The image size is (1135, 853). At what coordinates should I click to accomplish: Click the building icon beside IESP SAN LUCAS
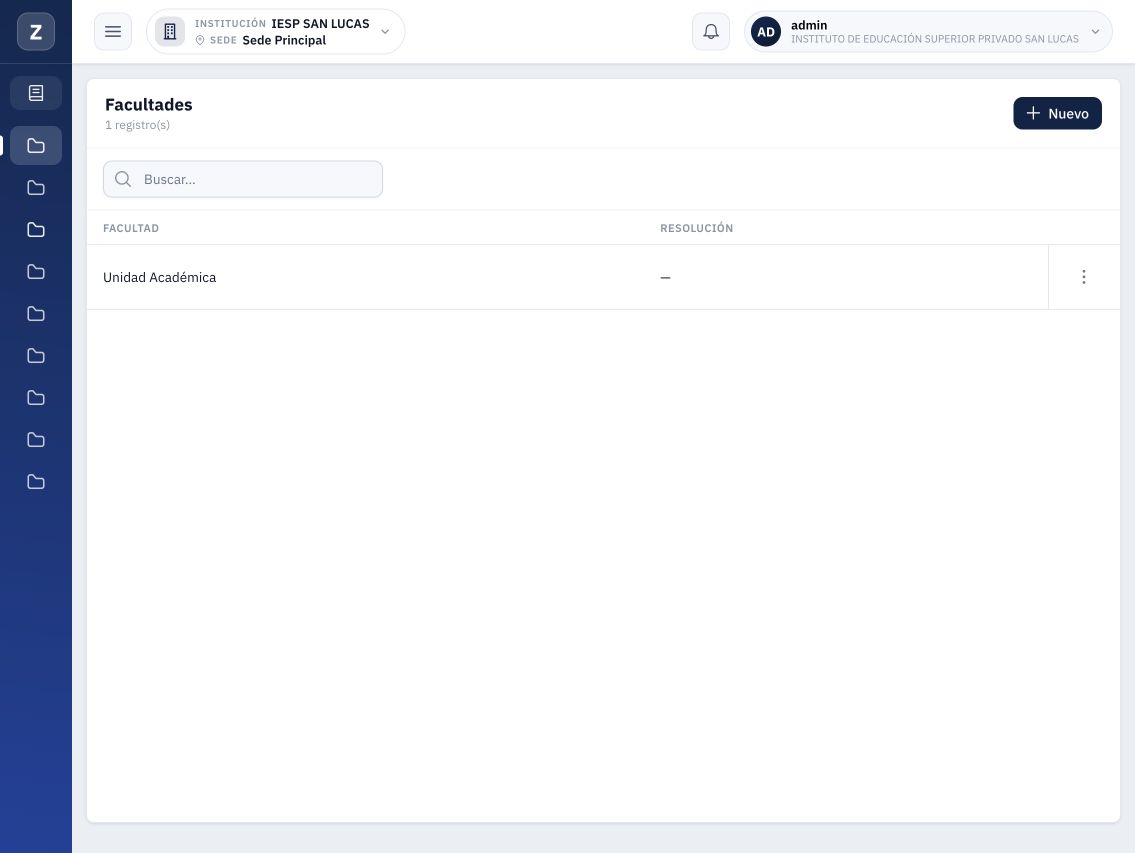tap(170, 32)
